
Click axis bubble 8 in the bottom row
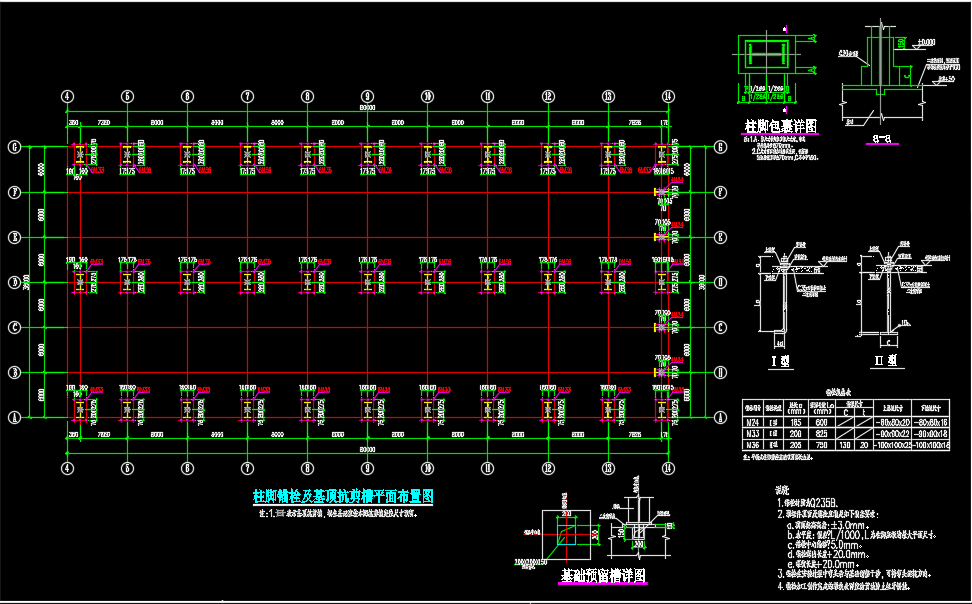point(307,468)
